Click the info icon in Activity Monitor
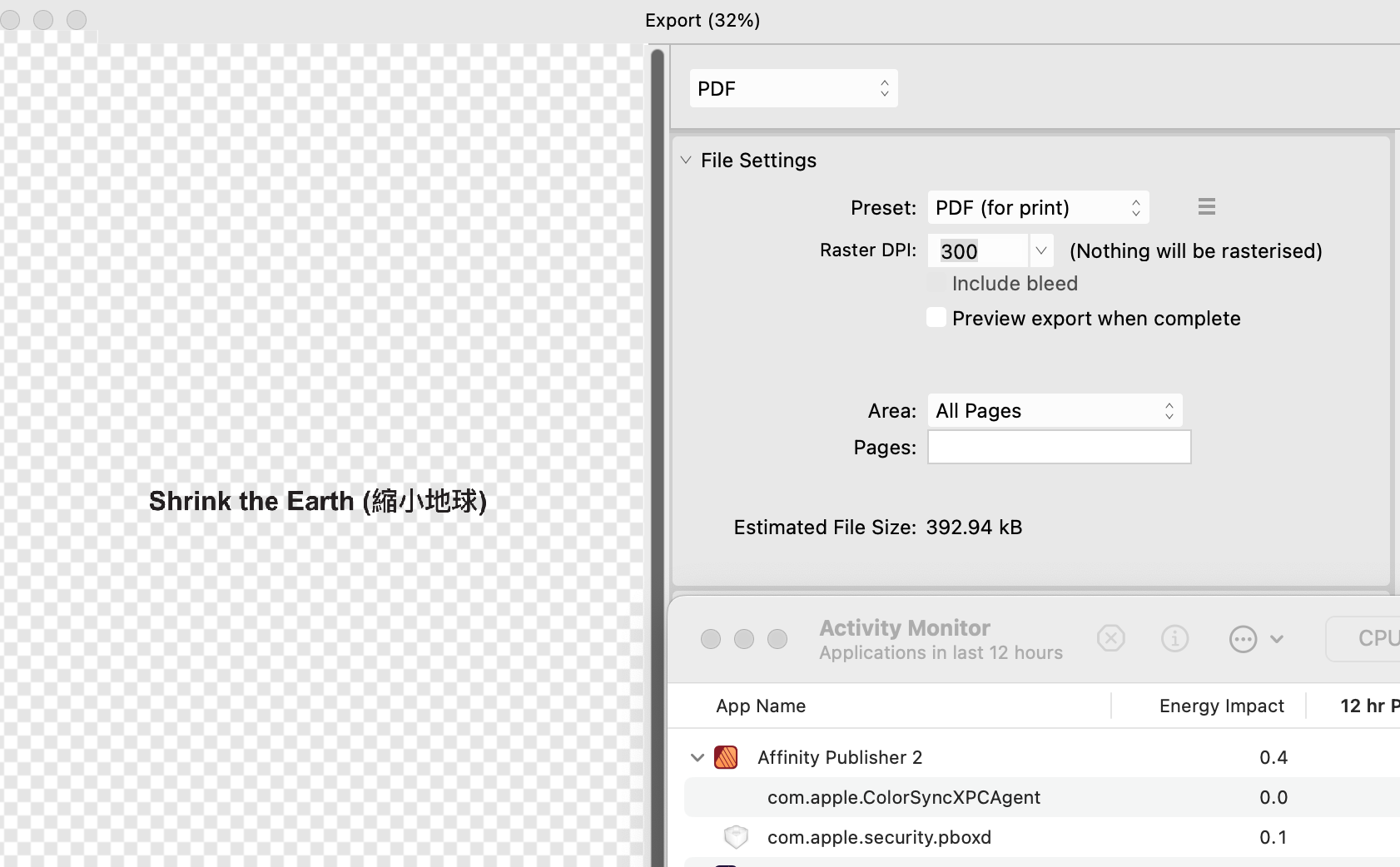This screenshot has width=1400, height=867. pos(1174,638)
